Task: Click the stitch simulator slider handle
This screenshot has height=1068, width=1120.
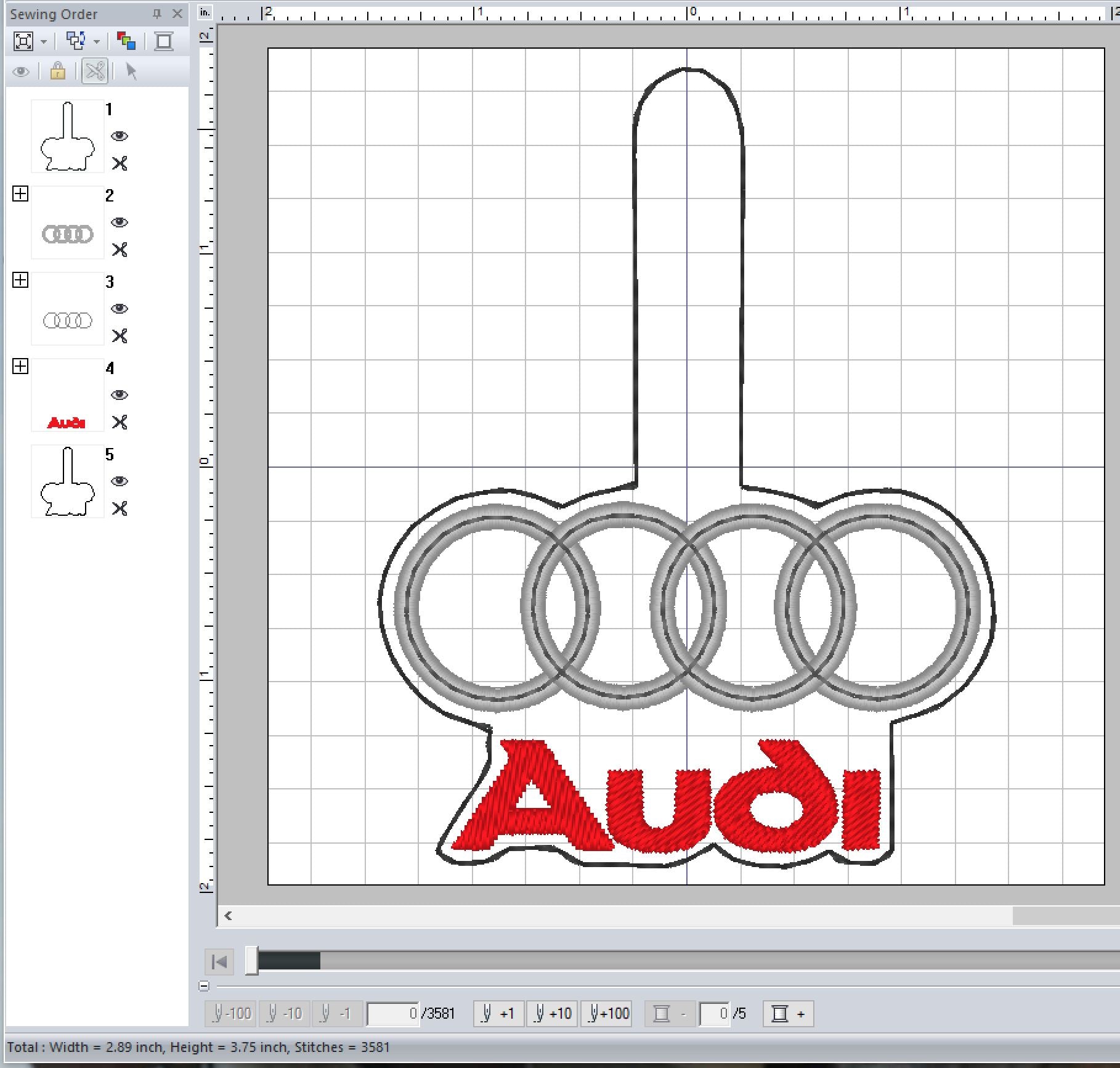Action: (251, 961)
